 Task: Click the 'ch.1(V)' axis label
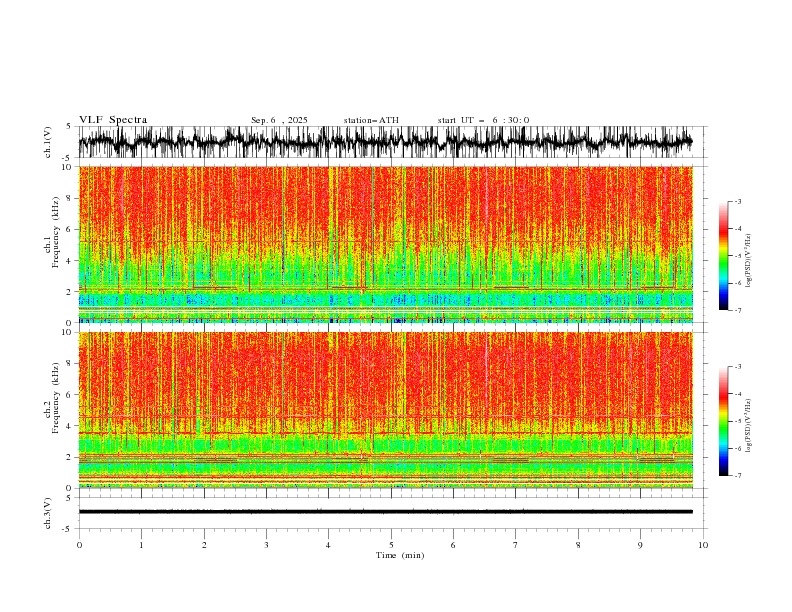pos(48,142)
